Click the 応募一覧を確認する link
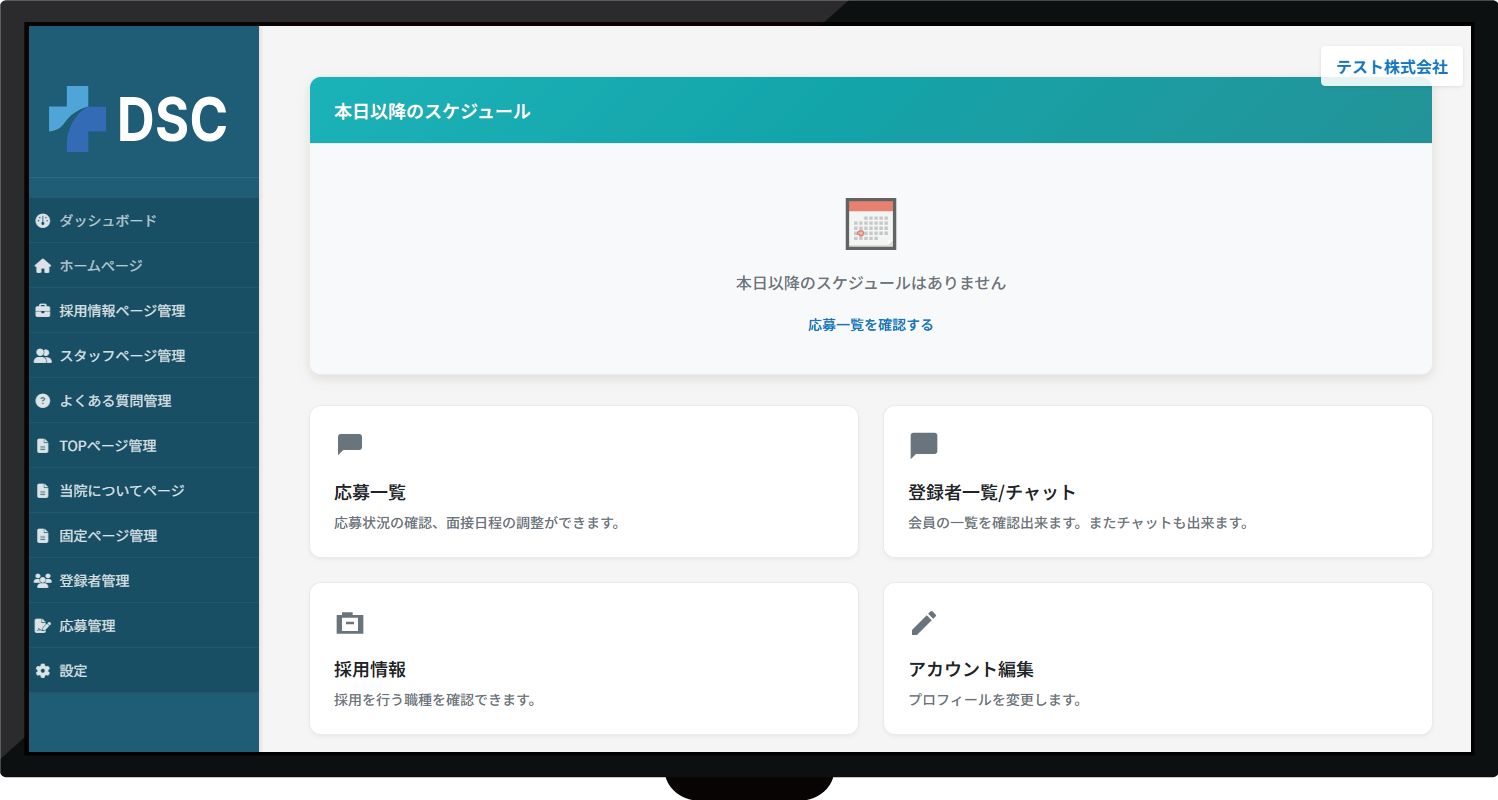1498x800 pixels. tap(870, 324)
